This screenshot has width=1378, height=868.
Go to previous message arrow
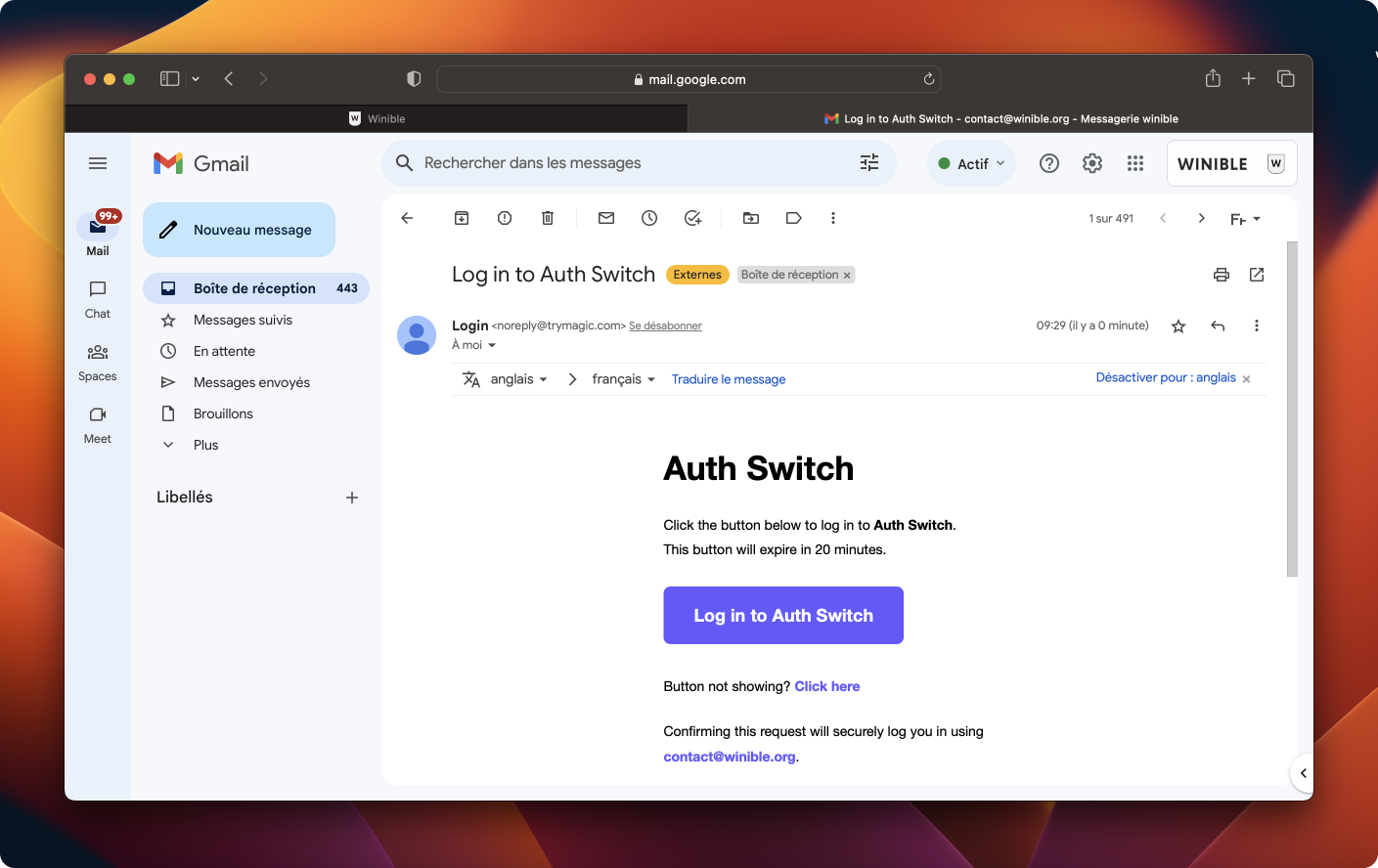point(1163,218)
